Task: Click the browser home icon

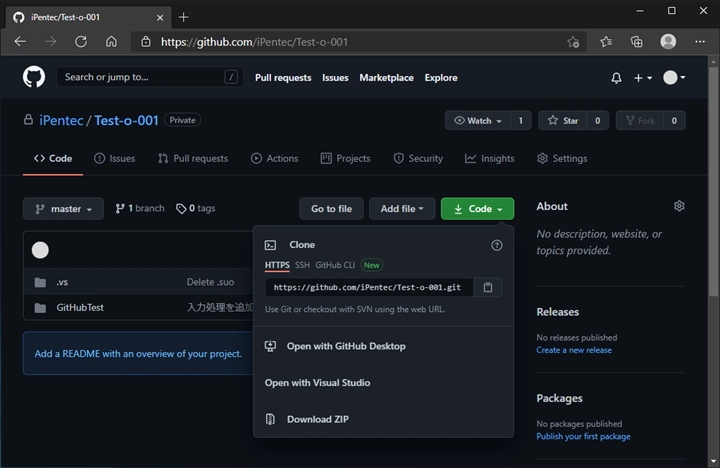Action: (x=111, y=42)
